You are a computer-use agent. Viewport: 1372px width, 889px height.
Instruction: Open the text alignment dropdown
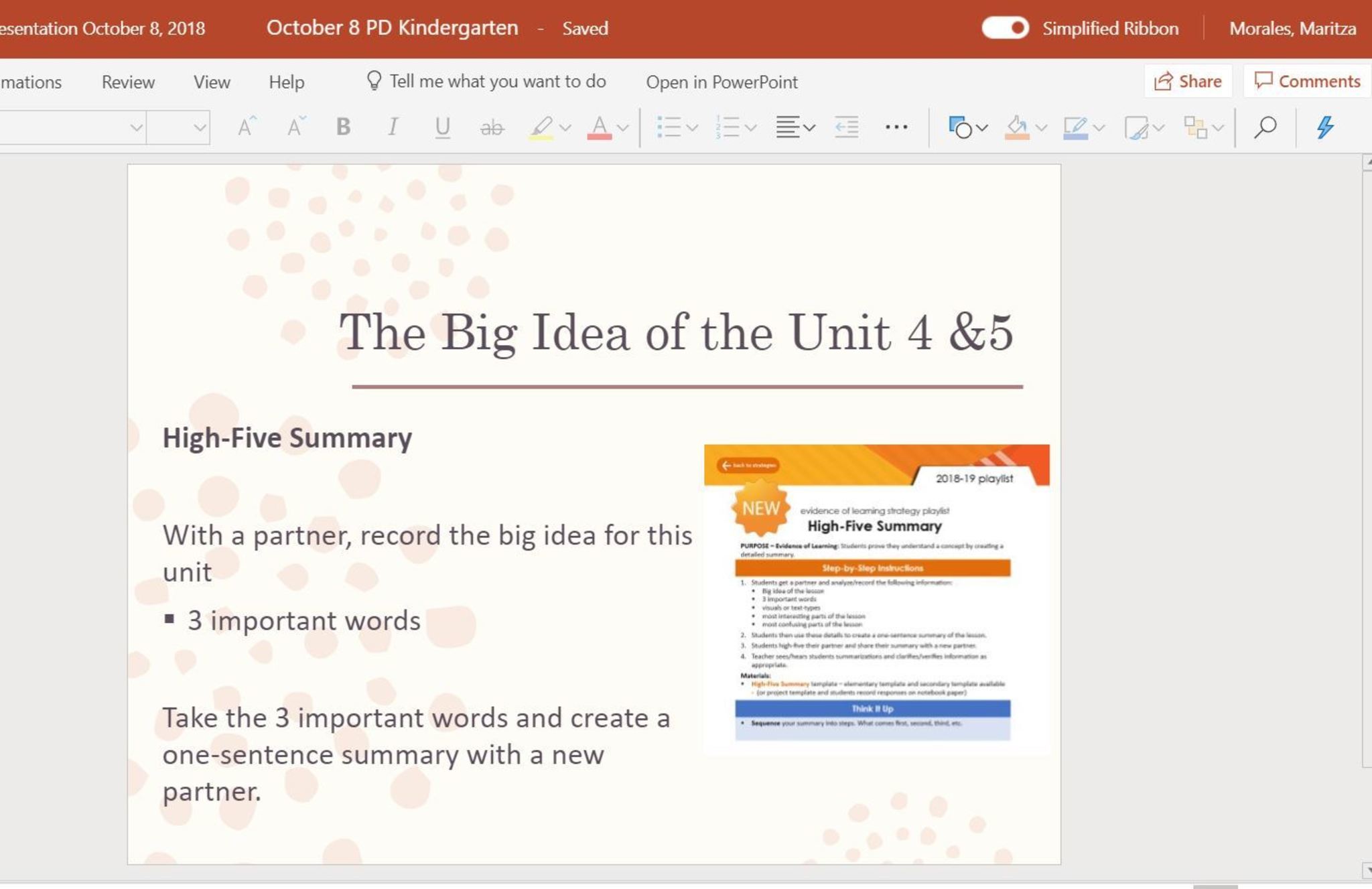[x=809, y=127]
